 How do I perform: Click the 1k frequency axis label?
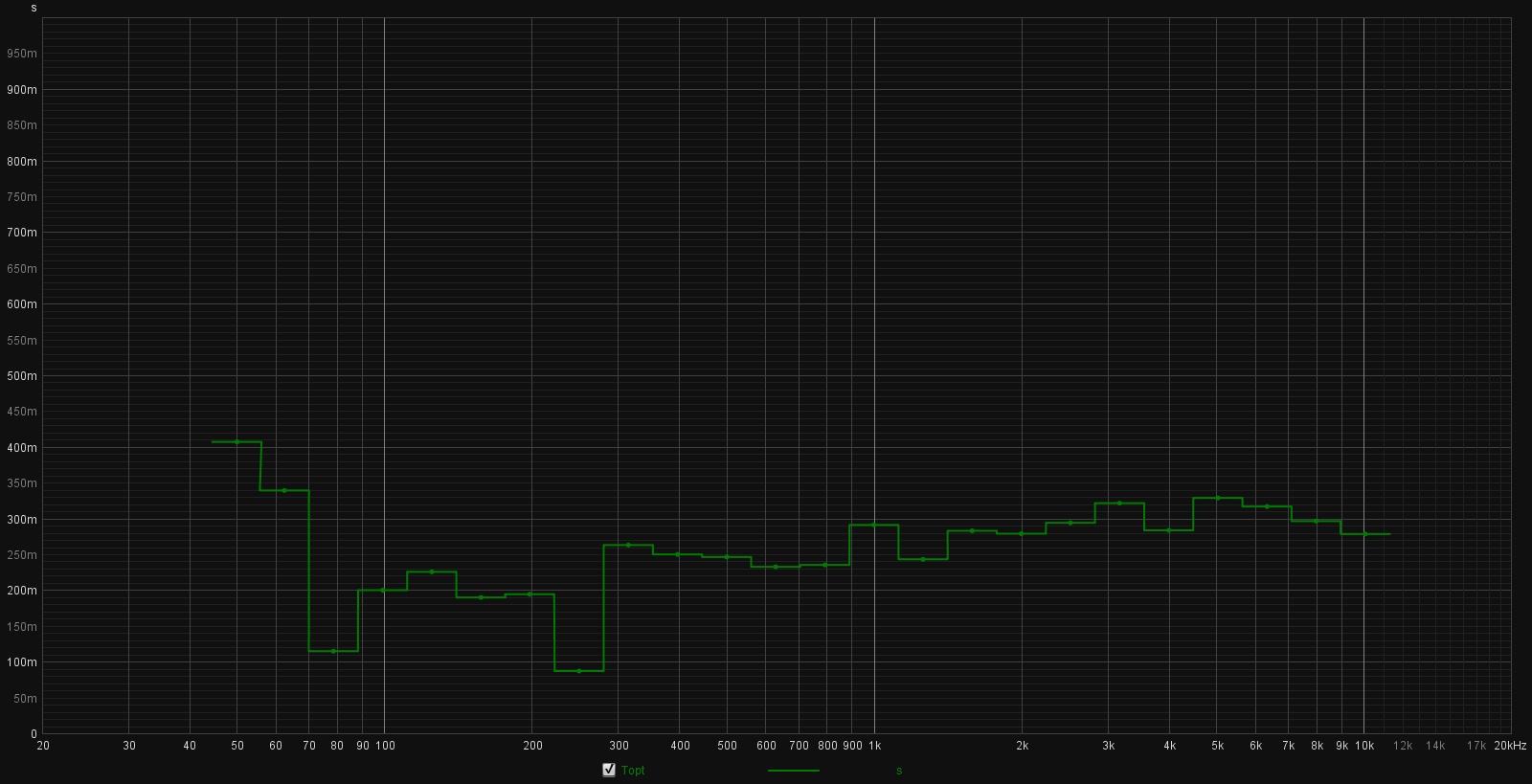(x=874, y=746)
